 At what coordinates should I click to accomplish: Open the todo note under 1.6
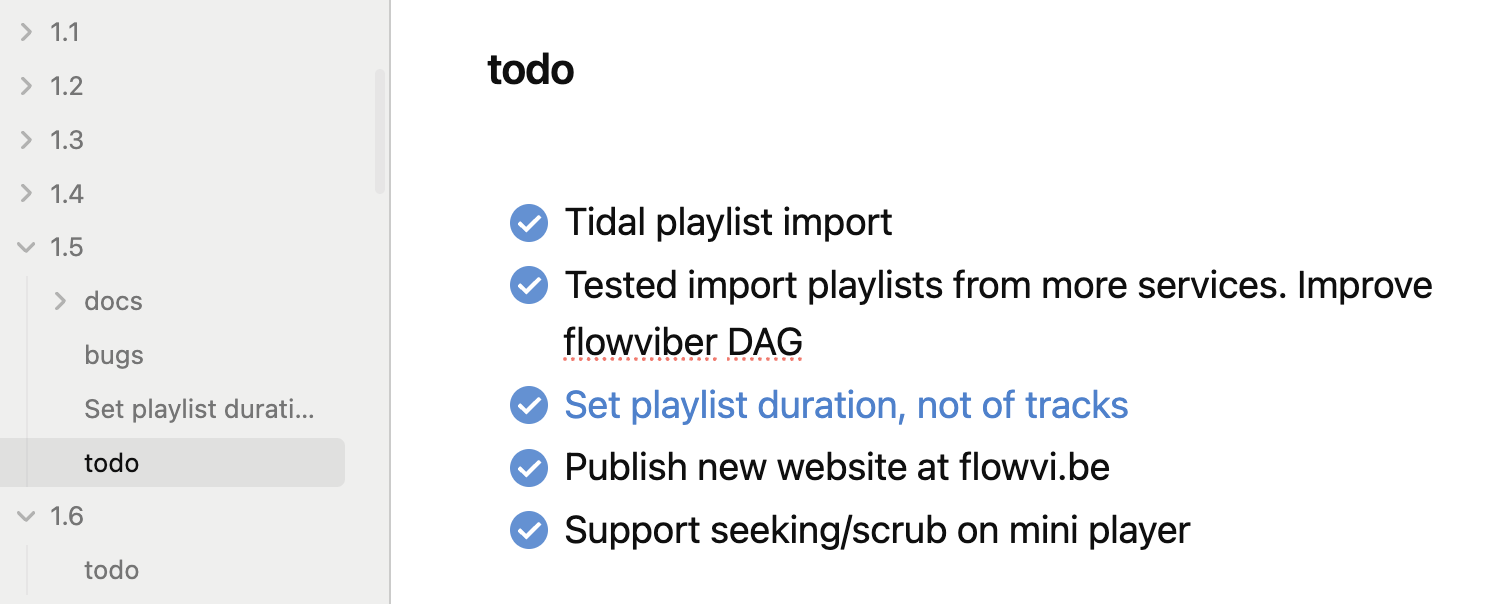[x=112, y=570]
